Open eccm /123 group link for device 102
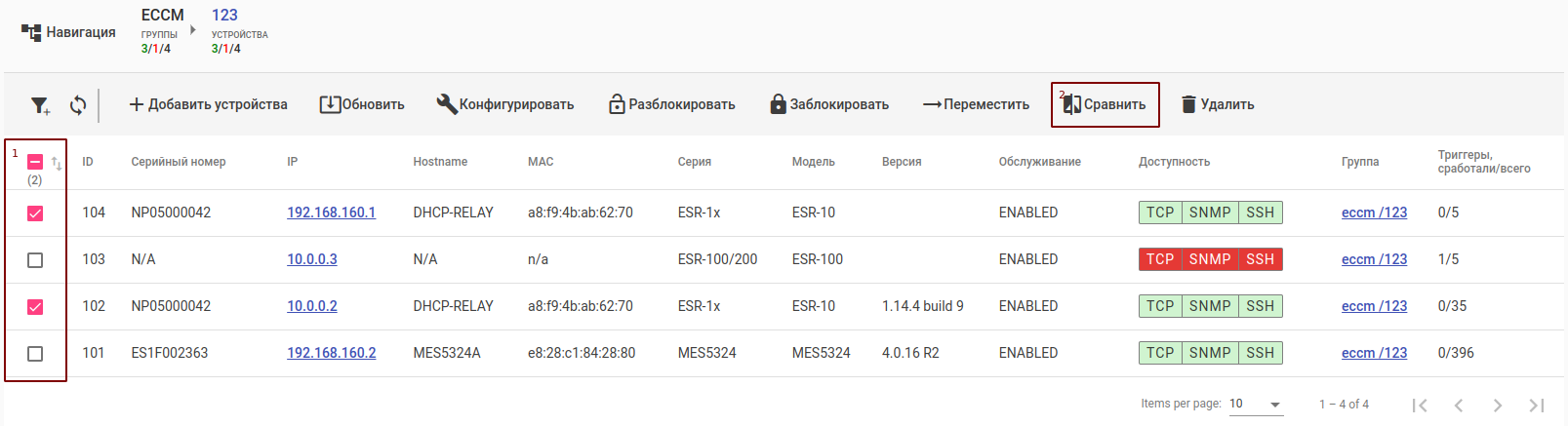Image resolution: width=1568 pixels, height=426 pixels. (1374, 306)
